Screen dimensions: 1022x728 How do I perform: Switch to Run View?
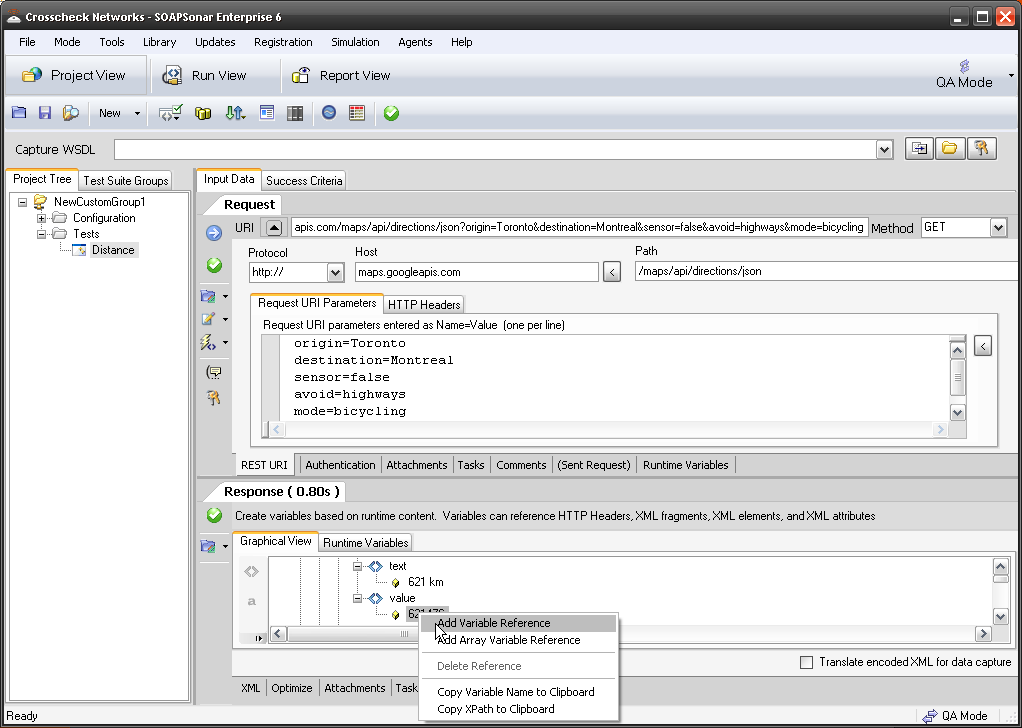click(206, 76)
